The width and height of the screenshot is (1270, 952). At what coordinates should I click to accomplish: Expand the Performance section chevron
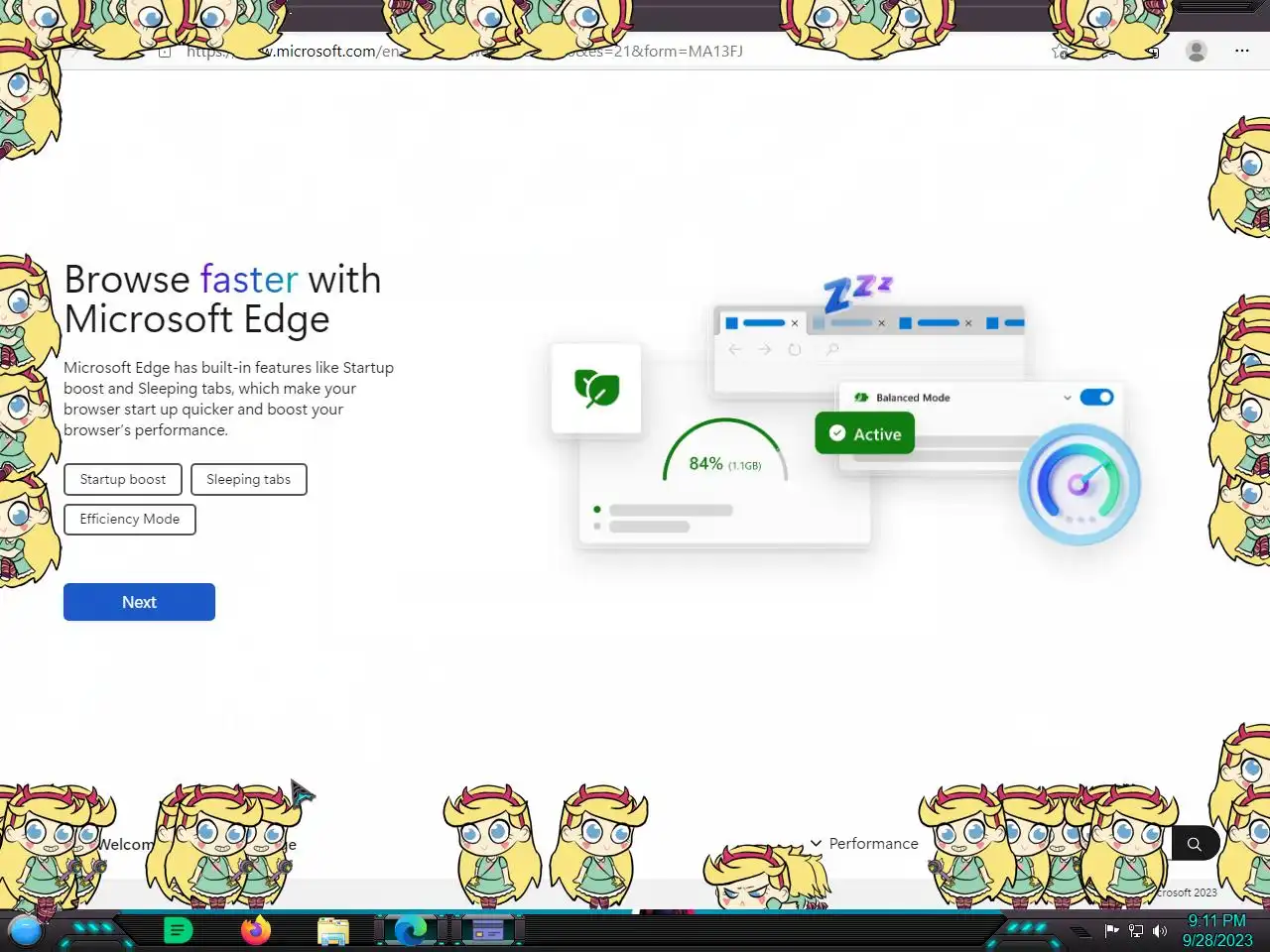816,843
